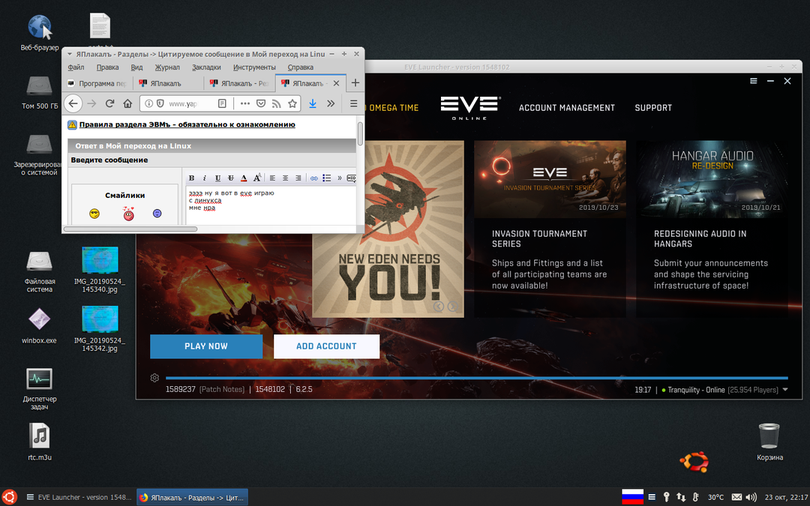Image resolution: width=810 pixels, height=506 pixels.
Task: Click the site info icon in address bar
Action: (x=149, y=104)
